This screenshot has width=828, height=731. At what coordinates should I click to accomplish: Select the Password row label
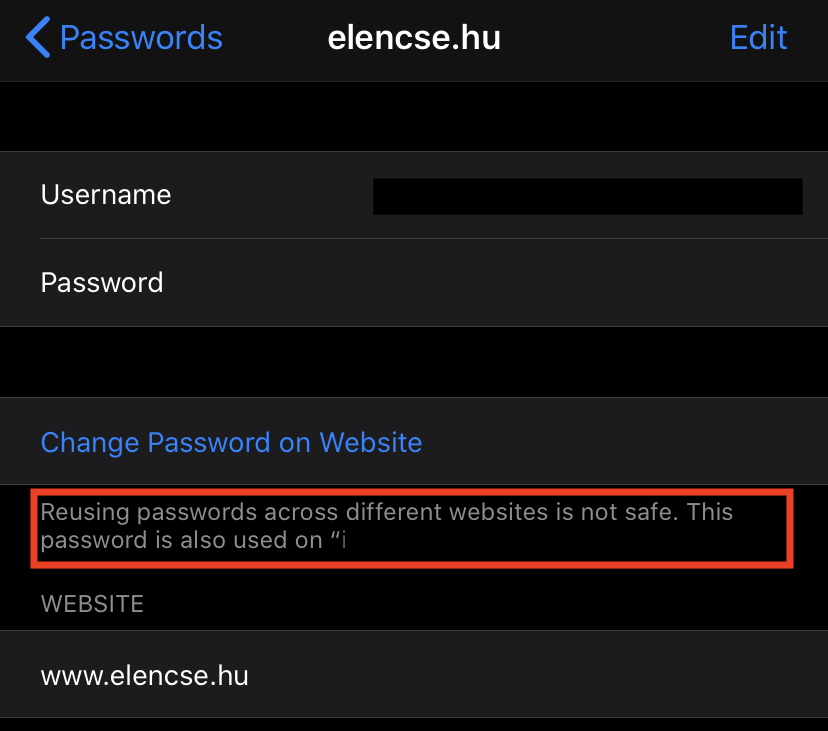tap(102, 282)
